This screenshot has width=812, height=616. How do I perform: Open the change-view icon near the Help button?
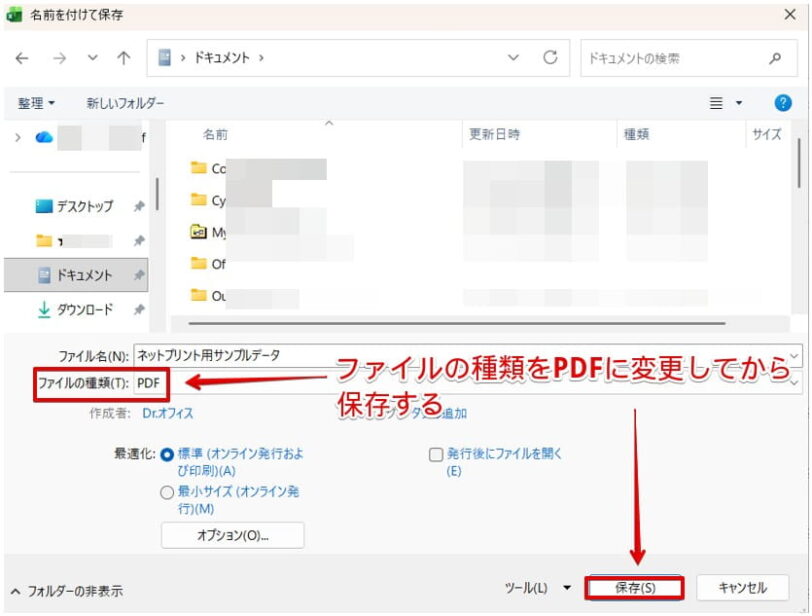click(718, 101)
